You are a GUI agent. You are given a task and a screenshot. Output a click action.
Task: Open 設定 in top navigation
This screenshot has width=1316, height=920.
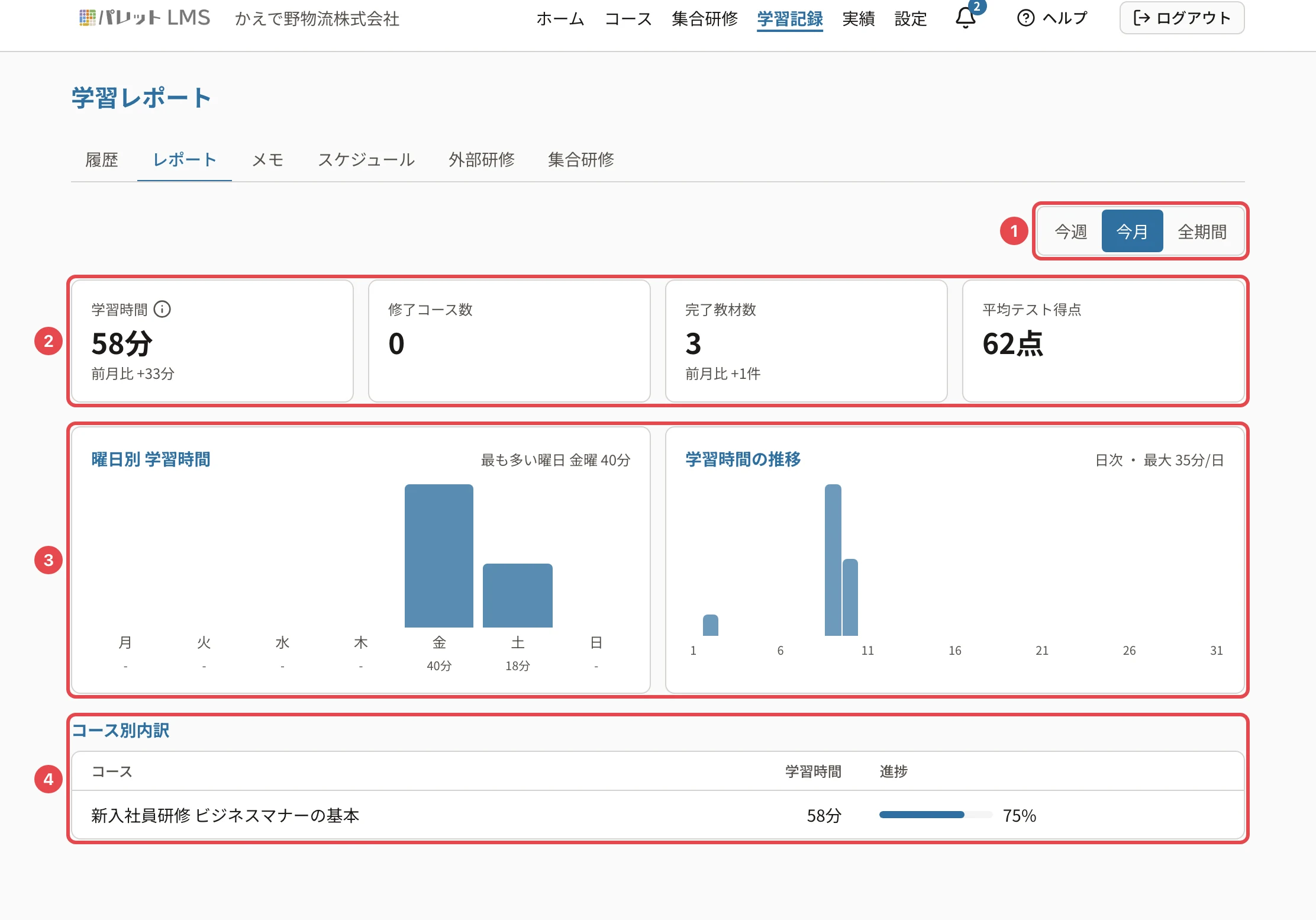click(x=911, y=19)
